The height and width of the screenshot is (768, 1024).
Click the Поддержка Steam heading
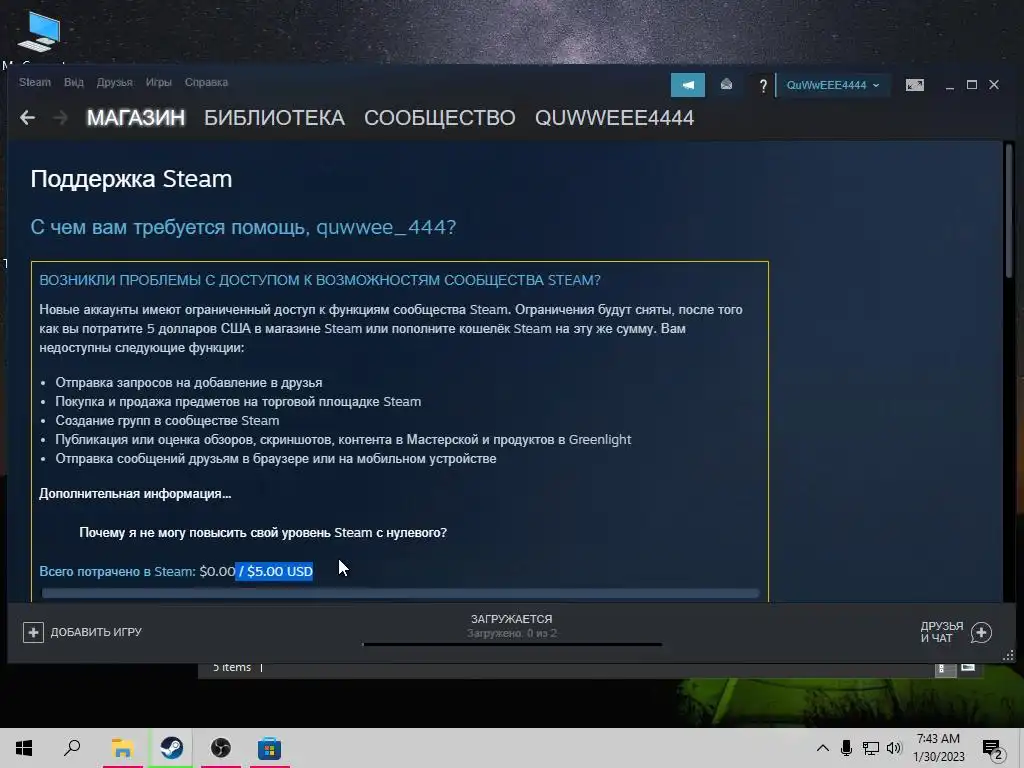click(131, 179)
